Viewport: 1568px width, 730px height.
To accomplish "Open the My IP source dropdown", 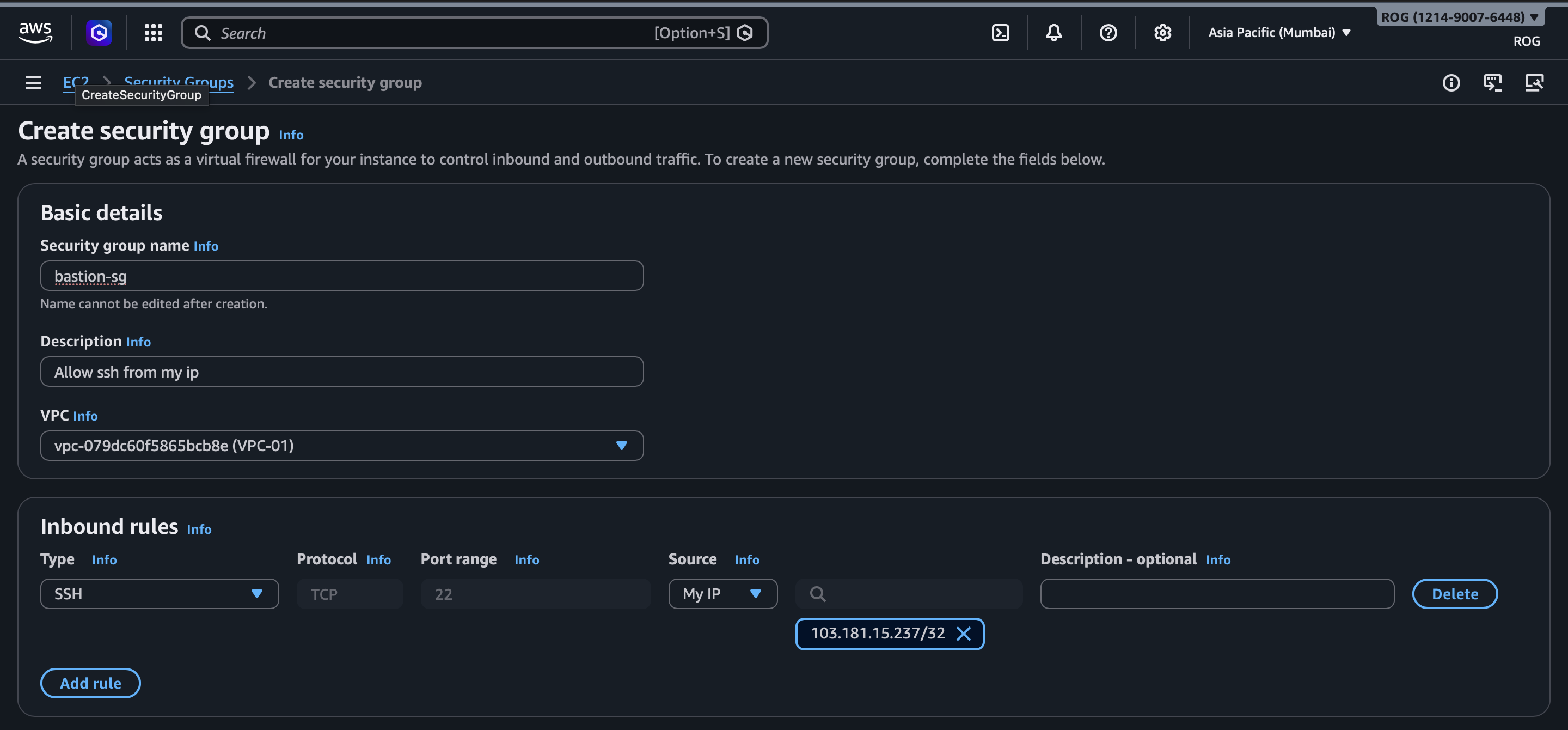I will [x=722, y=594].
